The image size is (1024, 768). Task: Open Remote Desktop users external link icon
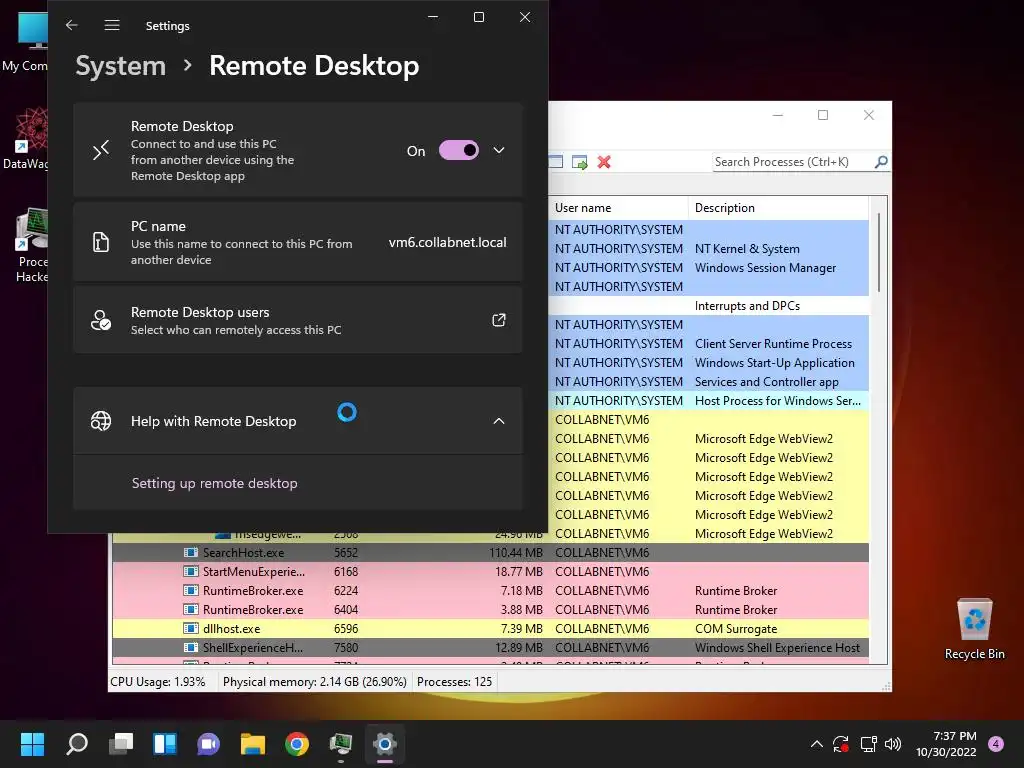pos(499,320)
